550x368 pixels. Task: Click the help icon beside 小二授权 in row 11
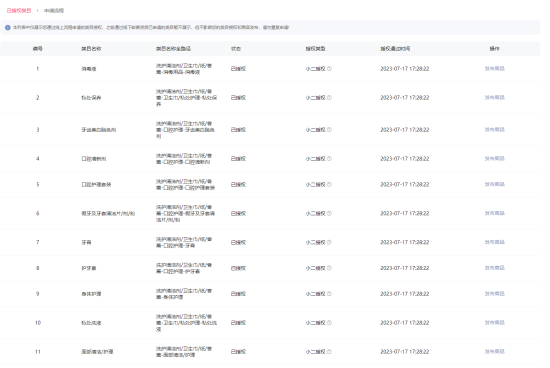(x=329, y=352)
